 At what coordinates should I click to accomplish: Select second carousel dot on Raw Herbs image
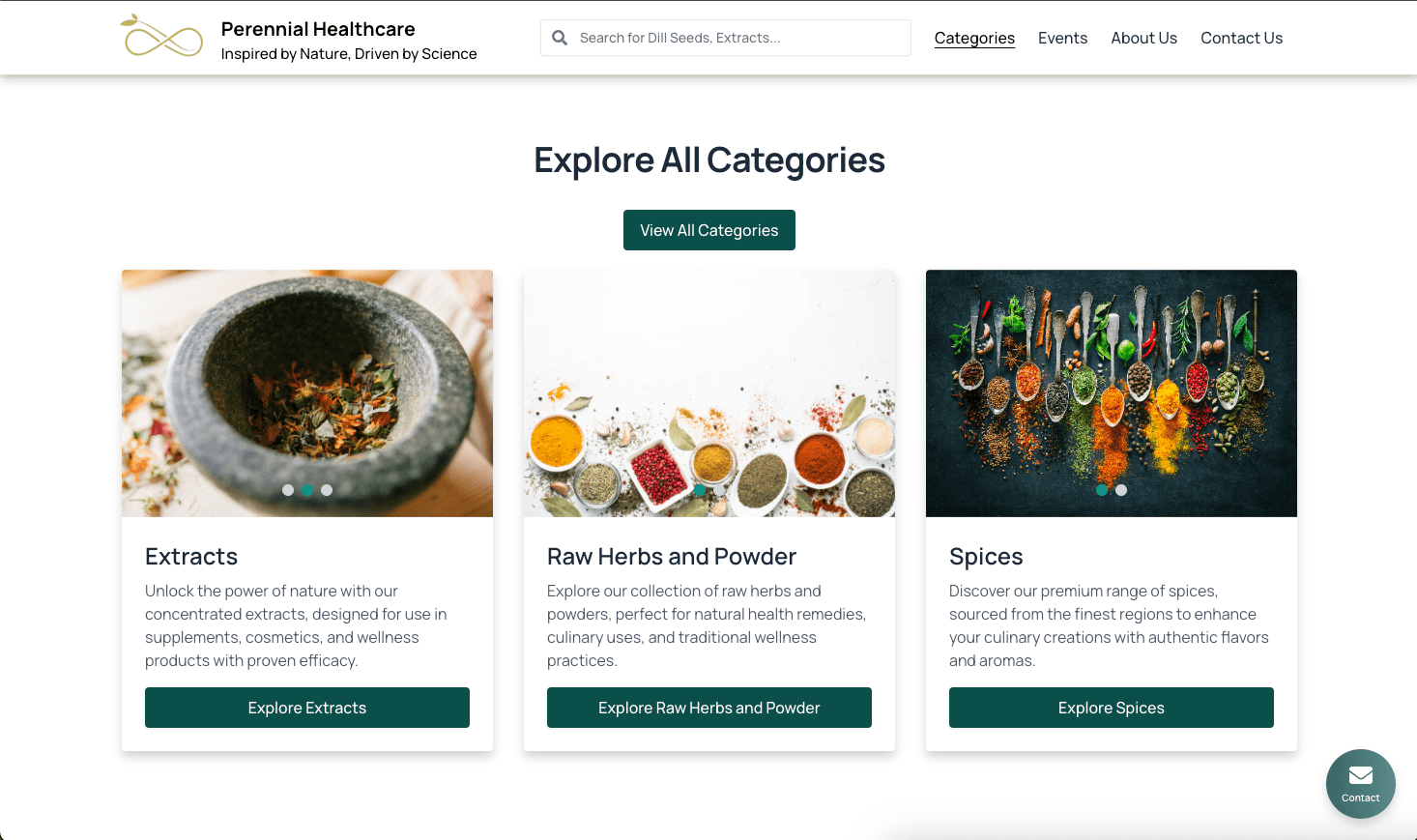coord(719,490)
